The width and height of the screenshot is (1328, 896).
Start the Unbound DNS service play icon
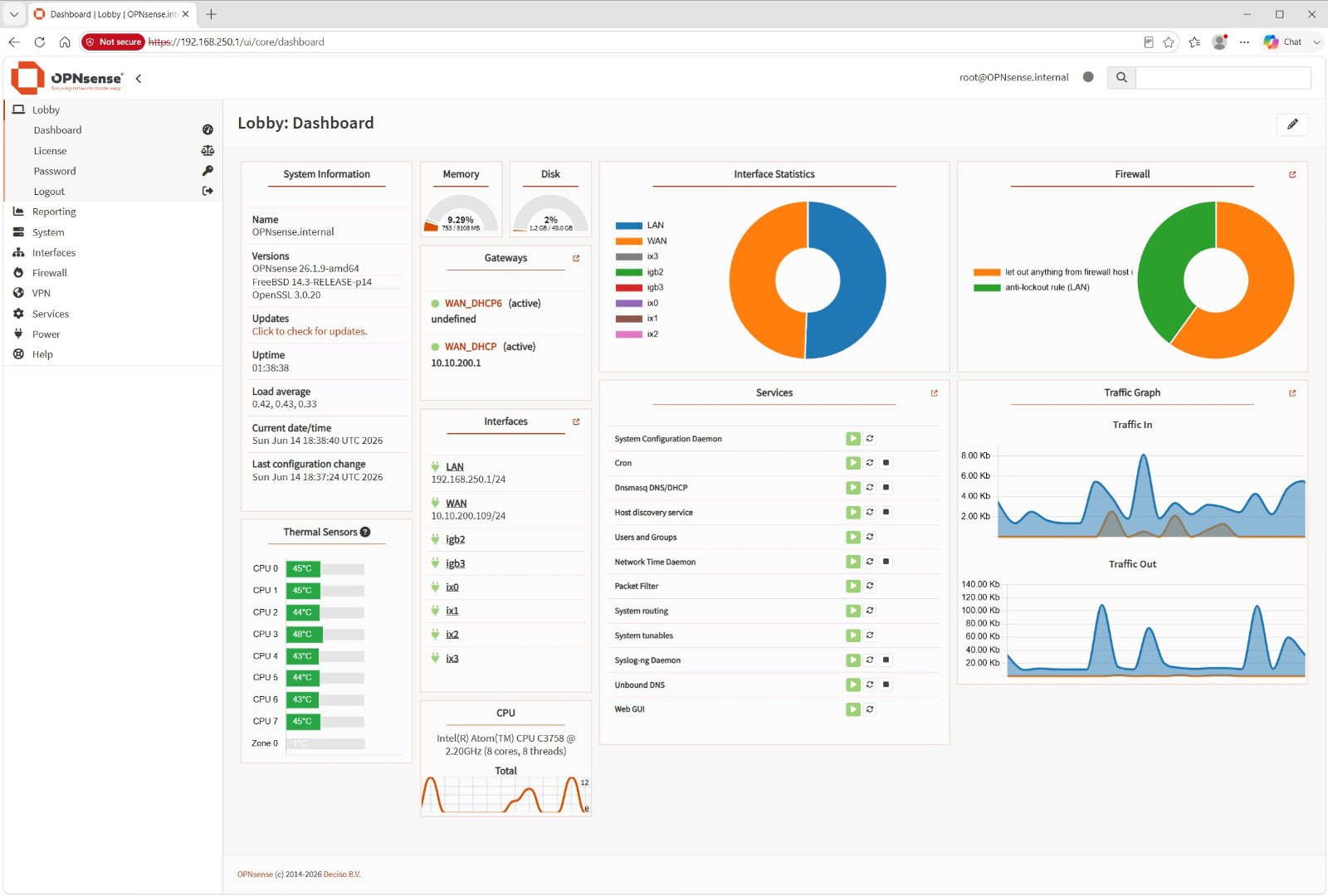[x=852, y=684]
